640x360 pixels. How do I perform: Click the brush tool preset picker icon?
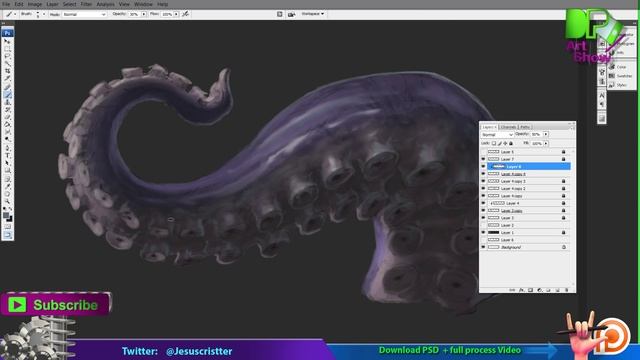pyautogui.click(x=8, y=14)
